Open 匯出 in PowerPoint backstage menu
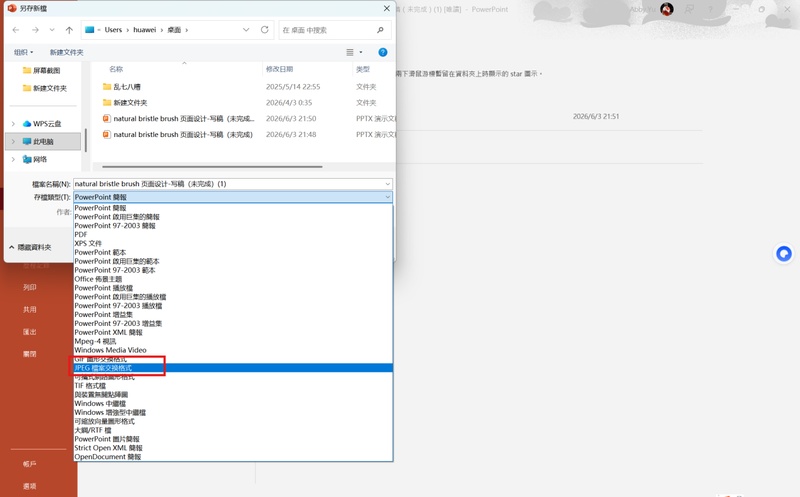The image size is (800, 497). click(30, 332)
